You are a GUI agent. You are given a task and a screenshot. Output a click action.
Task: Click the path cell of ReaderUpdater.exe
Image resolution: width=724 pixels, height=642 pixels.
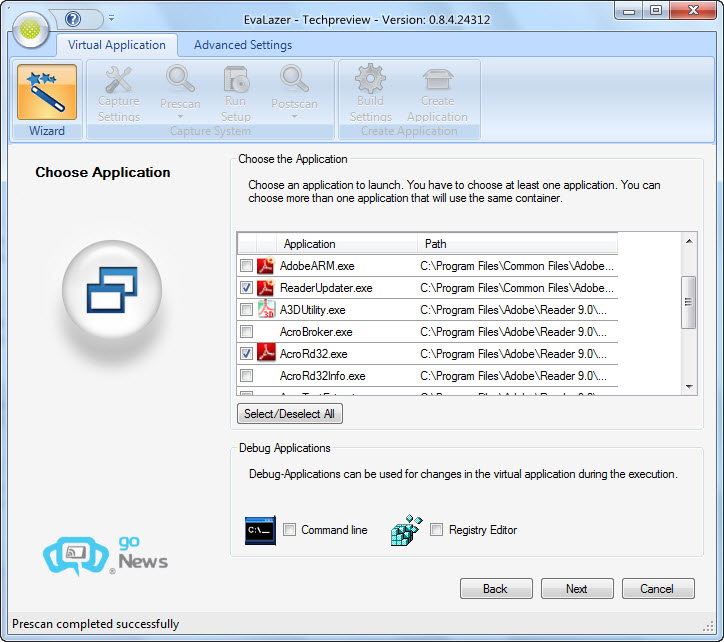[517, 288]
